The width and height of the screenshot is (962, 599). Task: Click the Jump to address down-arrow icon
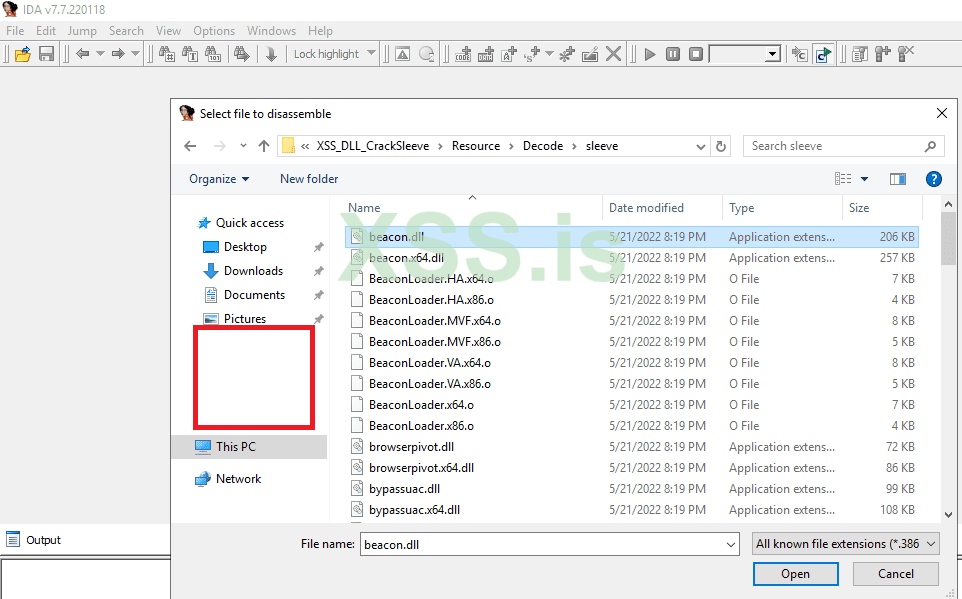(x=271, y=54)
